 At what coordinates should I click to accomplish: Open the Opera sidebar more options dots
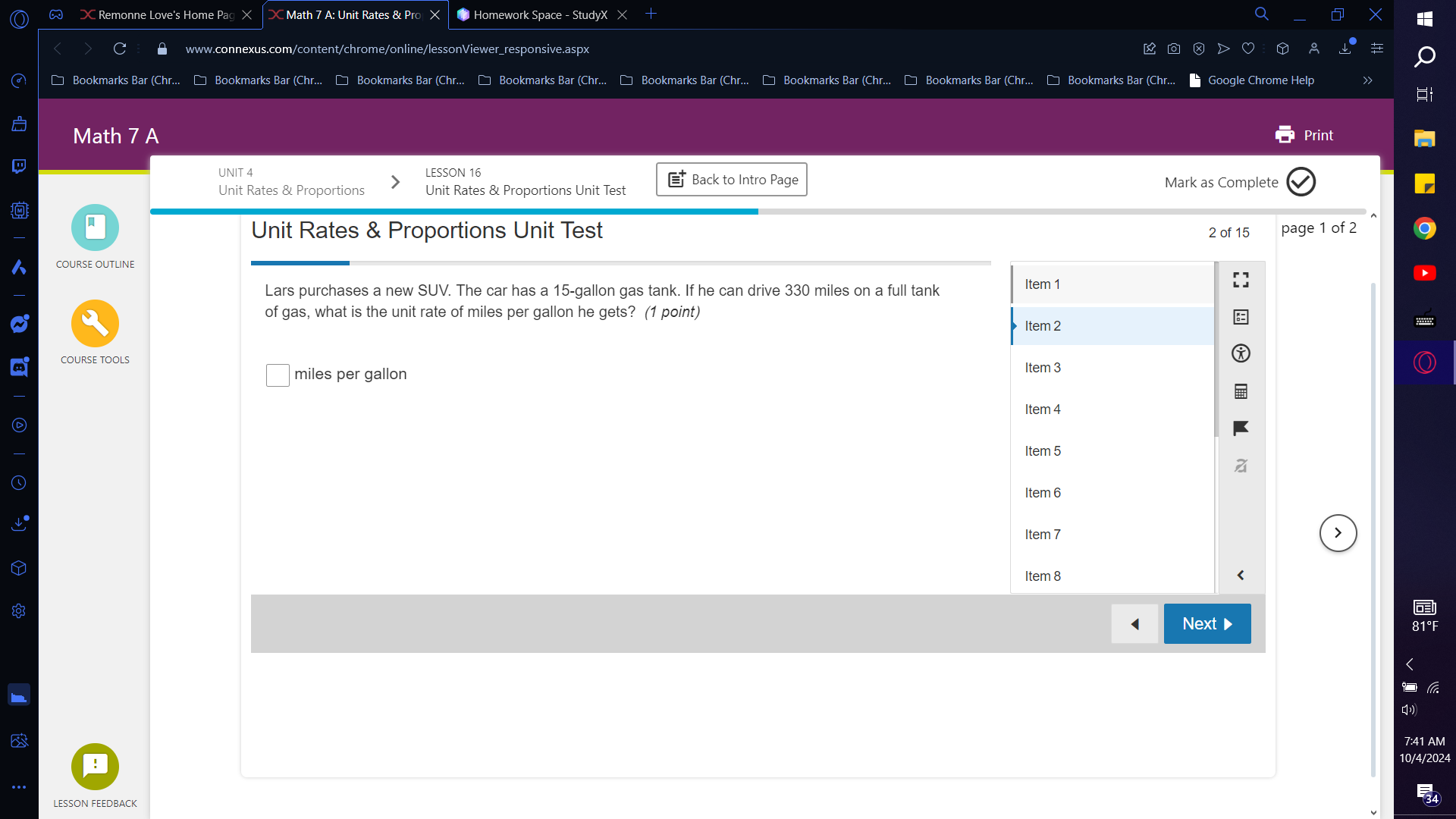pos(19,787)
